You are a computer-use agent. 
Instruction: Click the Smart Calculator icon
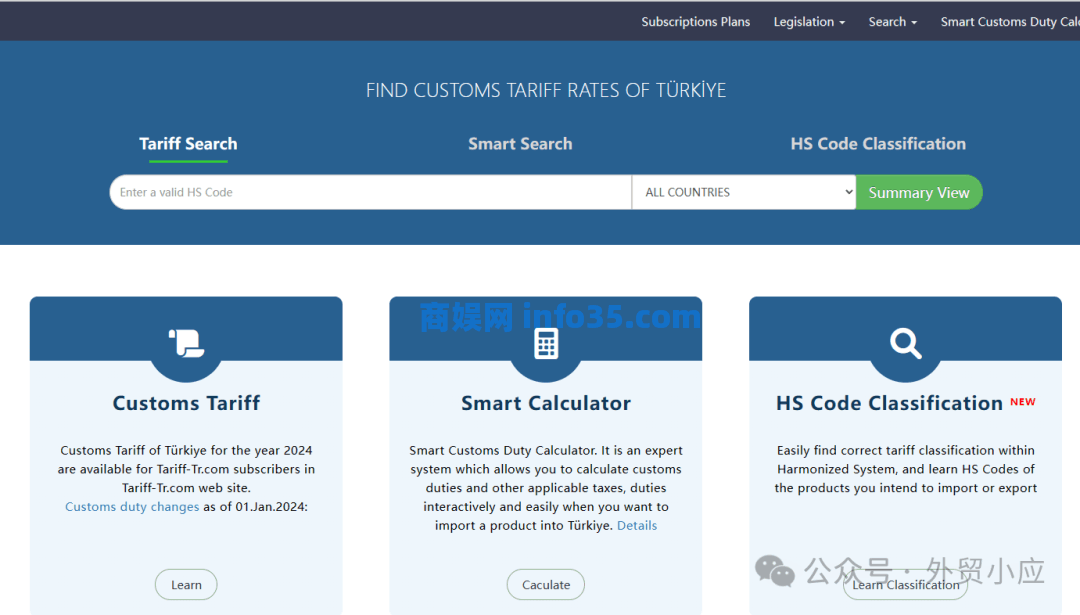pos(546,344)
